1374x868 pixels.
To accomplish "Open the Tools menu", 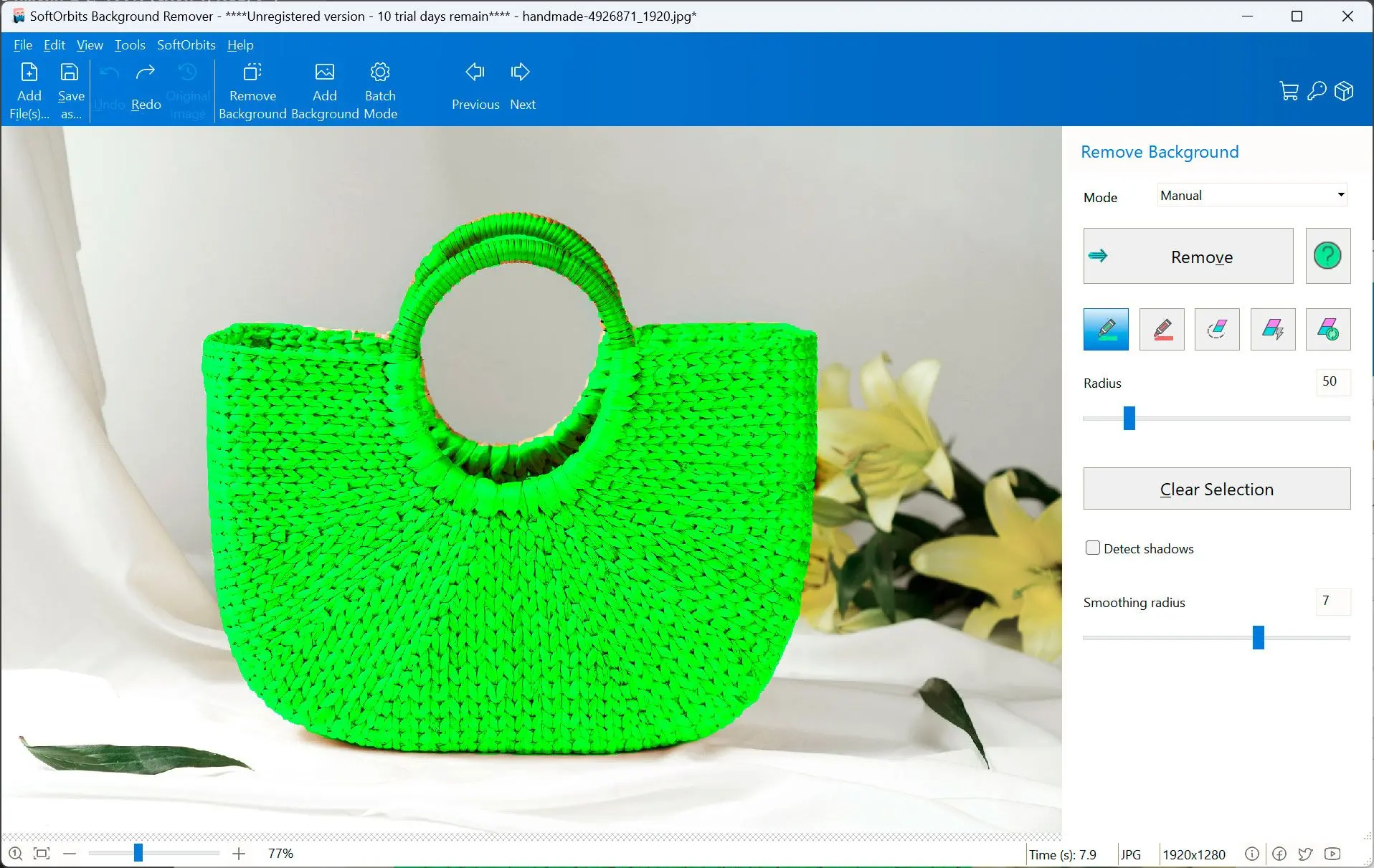I will (130, 45).
